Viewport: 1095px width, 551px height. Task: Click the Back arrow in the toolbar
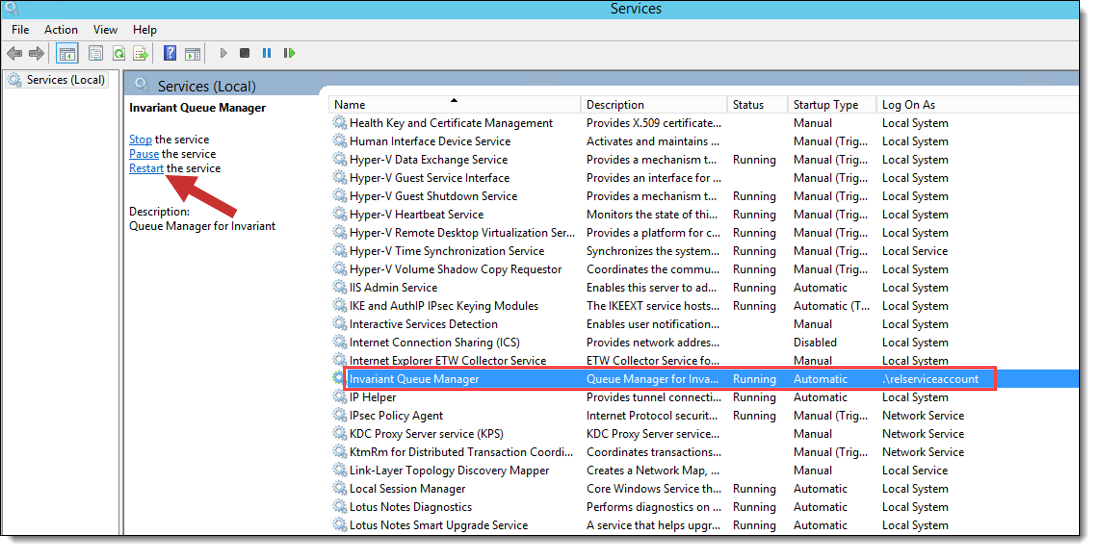coord(15,53)
